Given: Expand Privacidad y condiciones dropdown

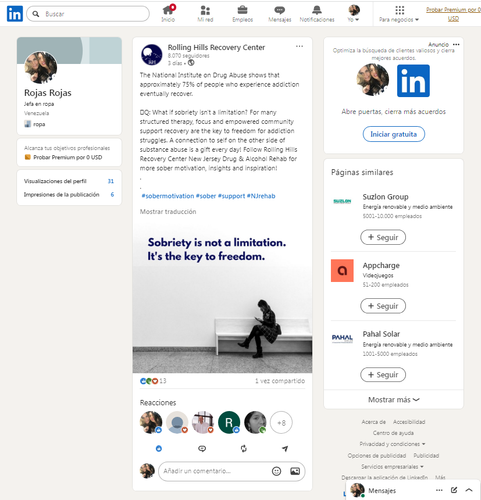Looking at the screenshot, I should [392, 444].
